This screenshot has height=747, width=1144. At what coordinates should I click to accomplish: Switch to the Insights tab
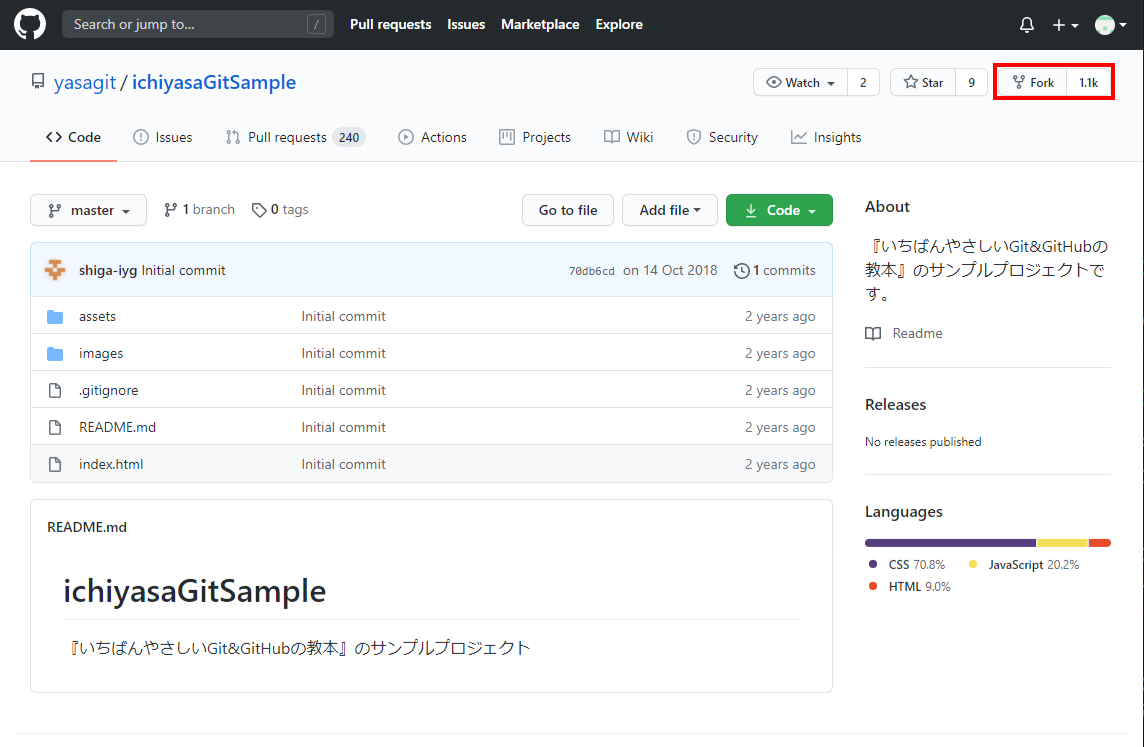click(x=826, y=137)
